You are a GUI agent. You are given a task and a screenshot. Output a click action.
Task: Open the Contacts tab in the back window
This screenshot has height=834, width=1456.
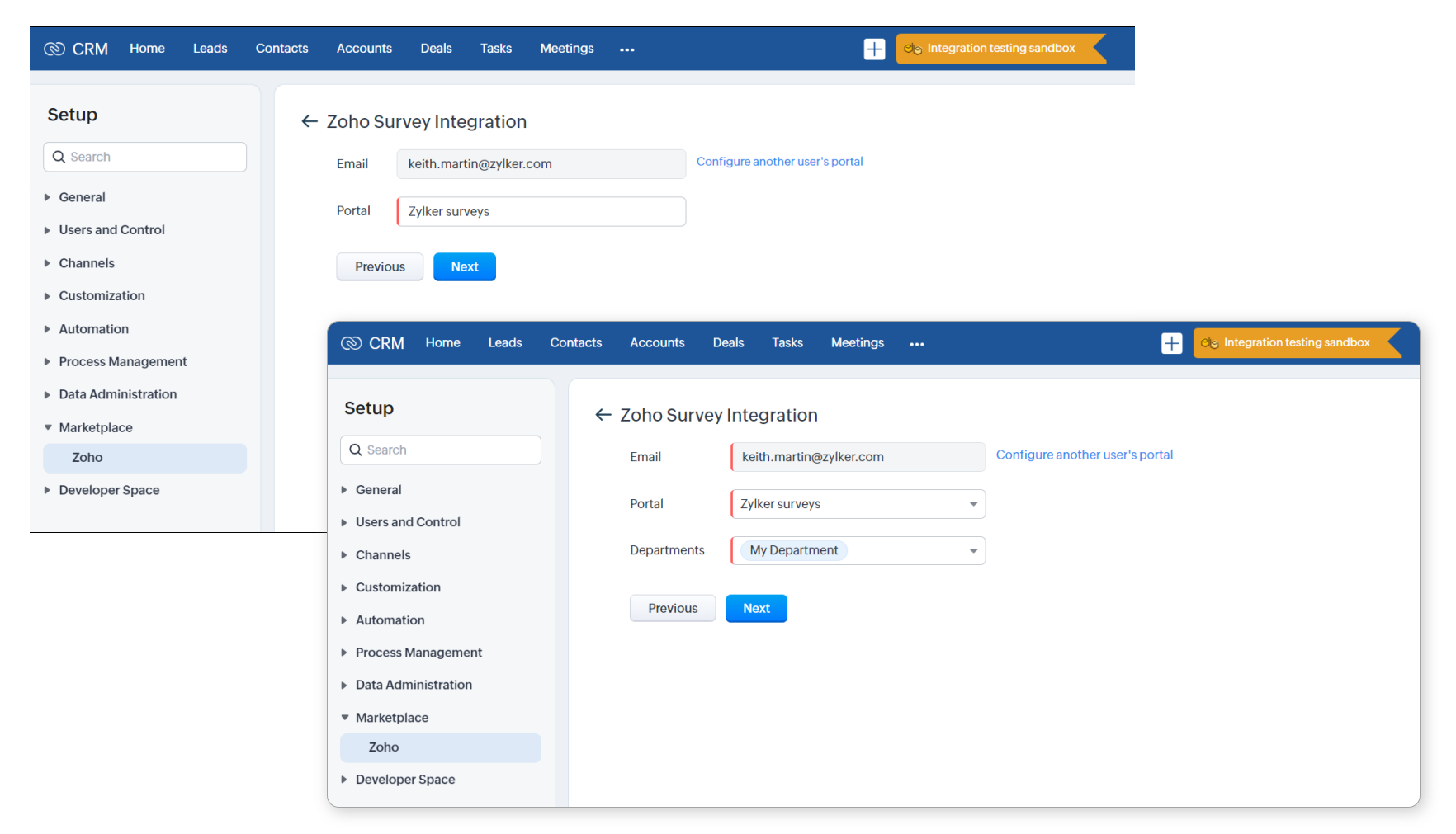click(281, 49)
